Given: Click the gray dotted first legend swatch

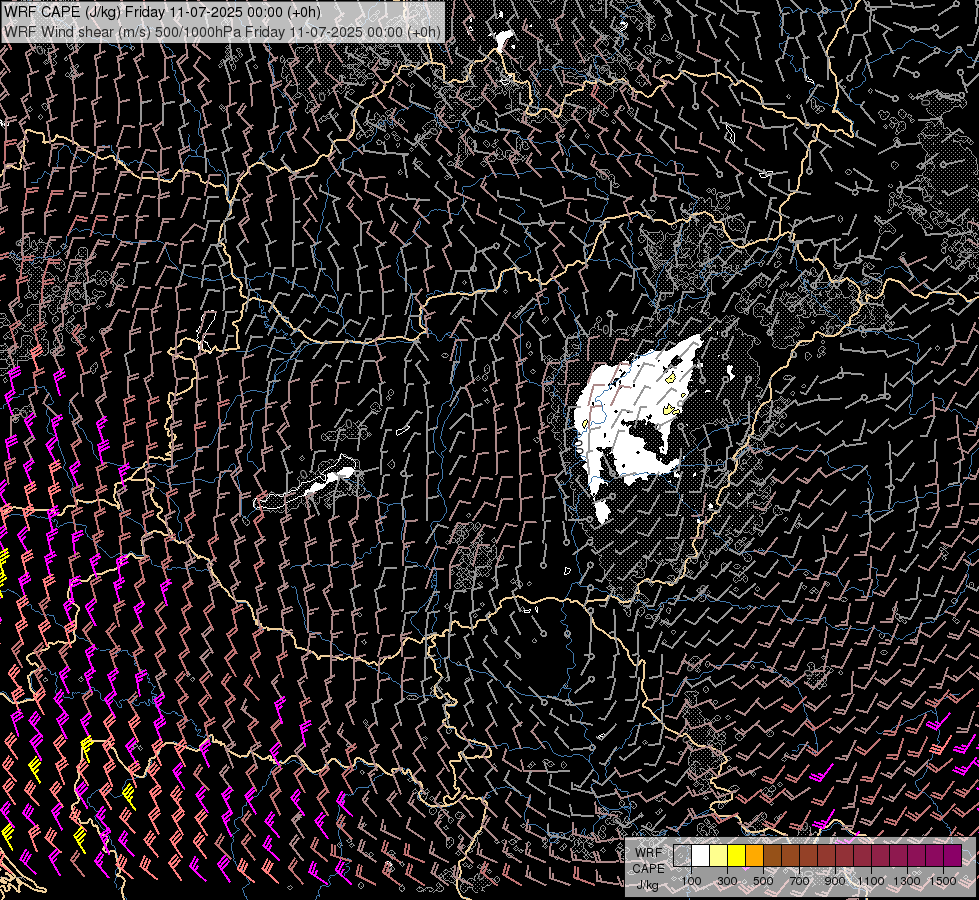Looking at the screenshot, I should pos(682,855).
